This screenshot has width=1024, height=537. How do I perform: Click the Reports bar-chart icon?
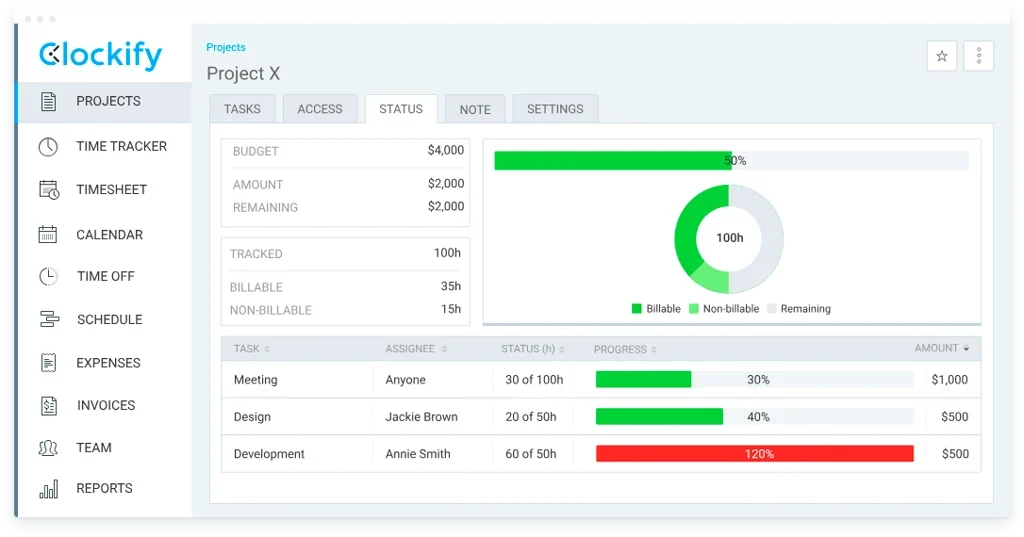(x=48, y=489)
